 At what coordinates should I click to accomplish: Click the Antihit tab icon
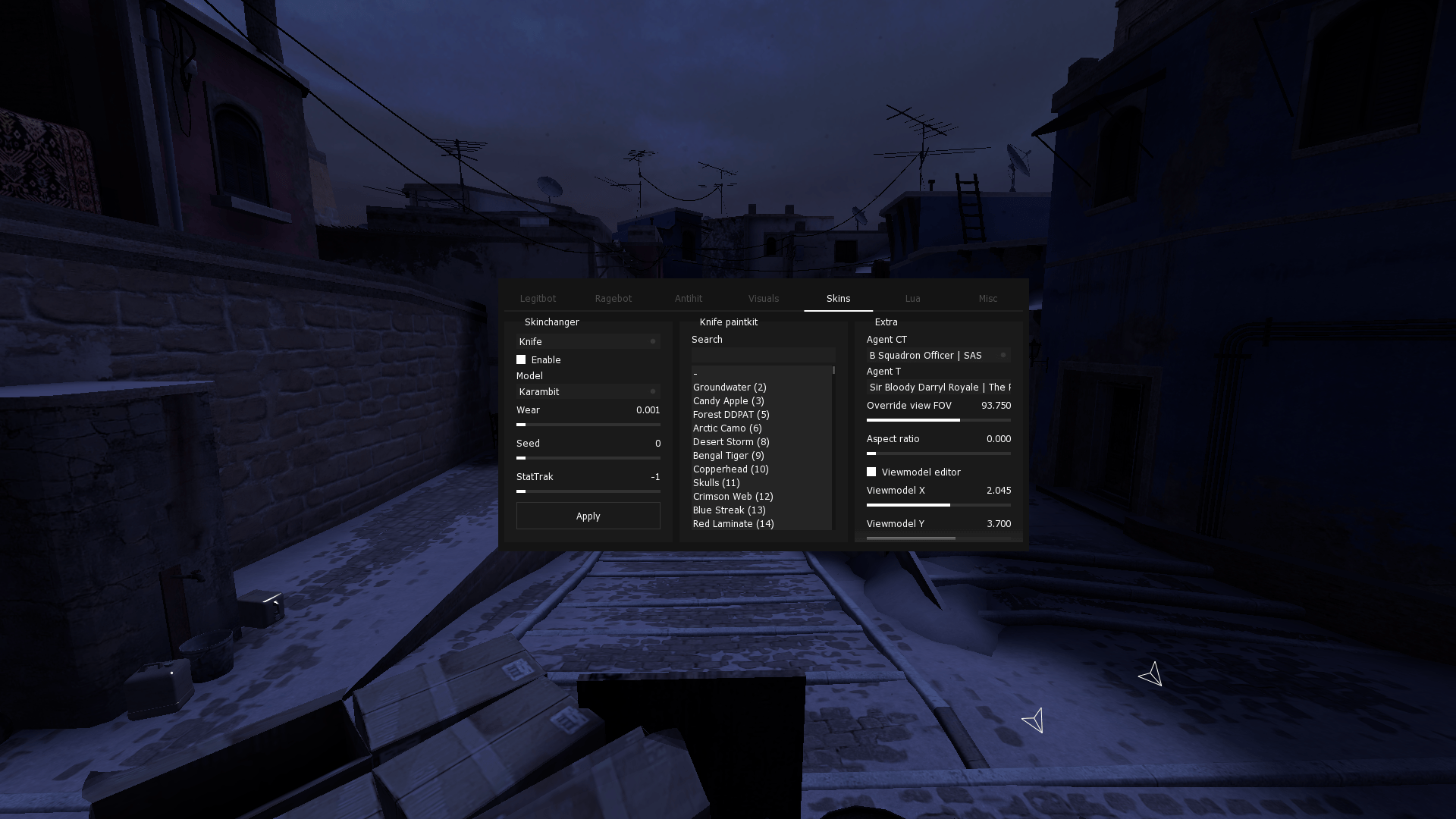tap(688, 298)
